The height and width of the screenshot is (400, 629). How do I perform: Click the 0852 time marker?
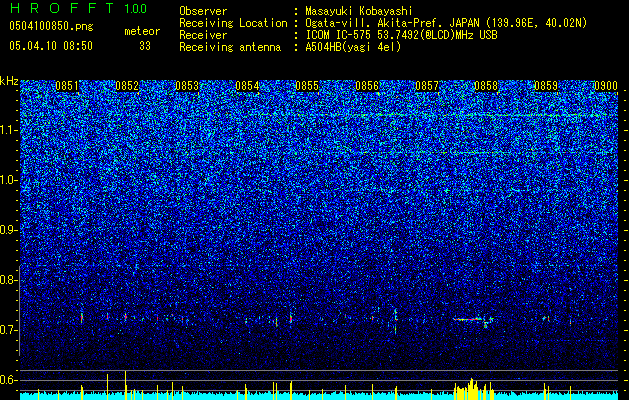click(x=127, y=86)
